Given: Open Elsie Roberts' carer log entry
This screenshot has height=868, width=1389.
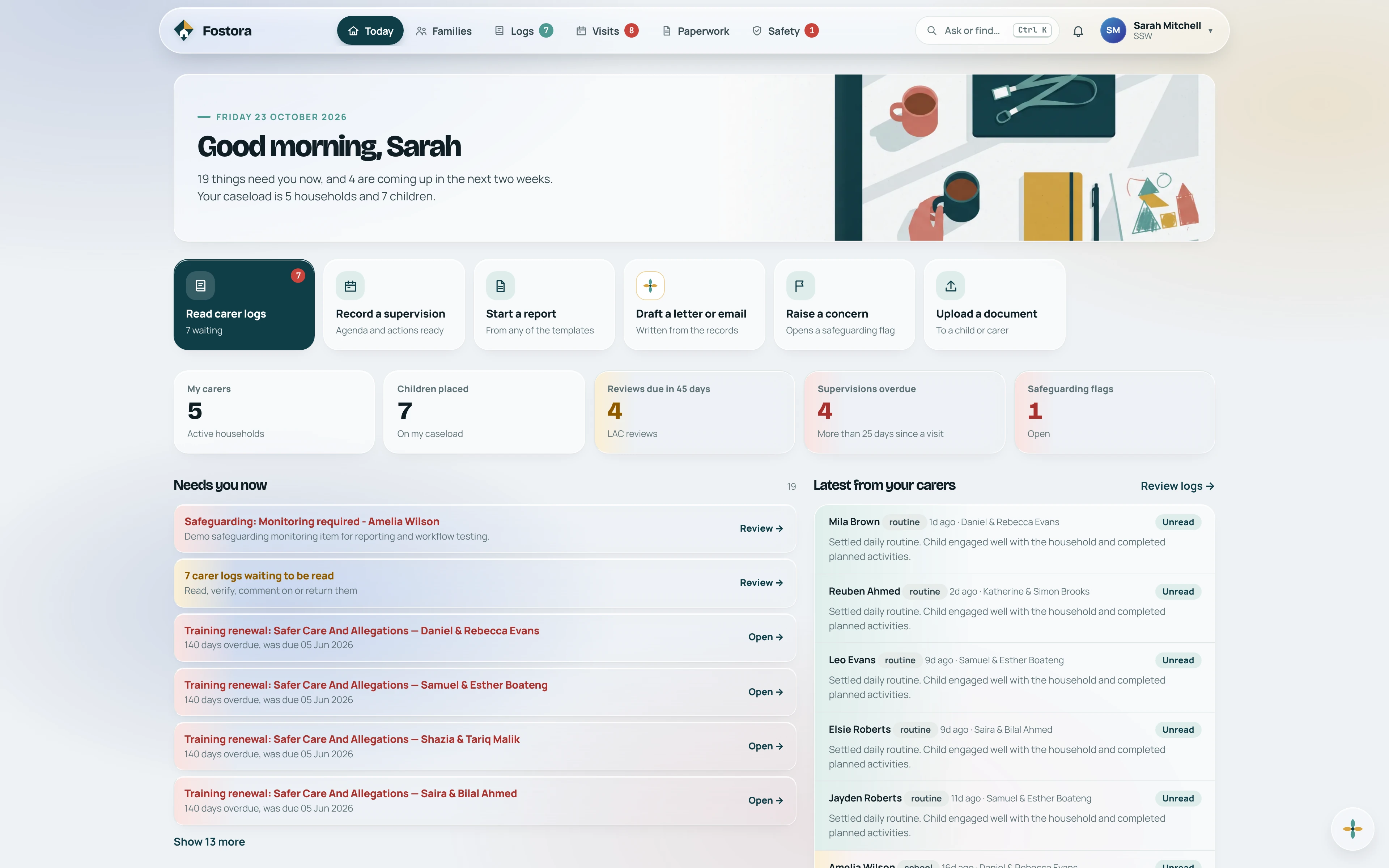Looking at the screenshot, I should pos(1014,746).
